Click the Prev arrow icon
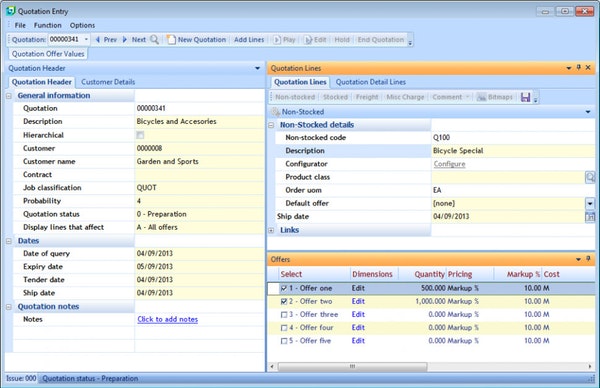Viewport: 600px width, 388px height. coord(98,39)
